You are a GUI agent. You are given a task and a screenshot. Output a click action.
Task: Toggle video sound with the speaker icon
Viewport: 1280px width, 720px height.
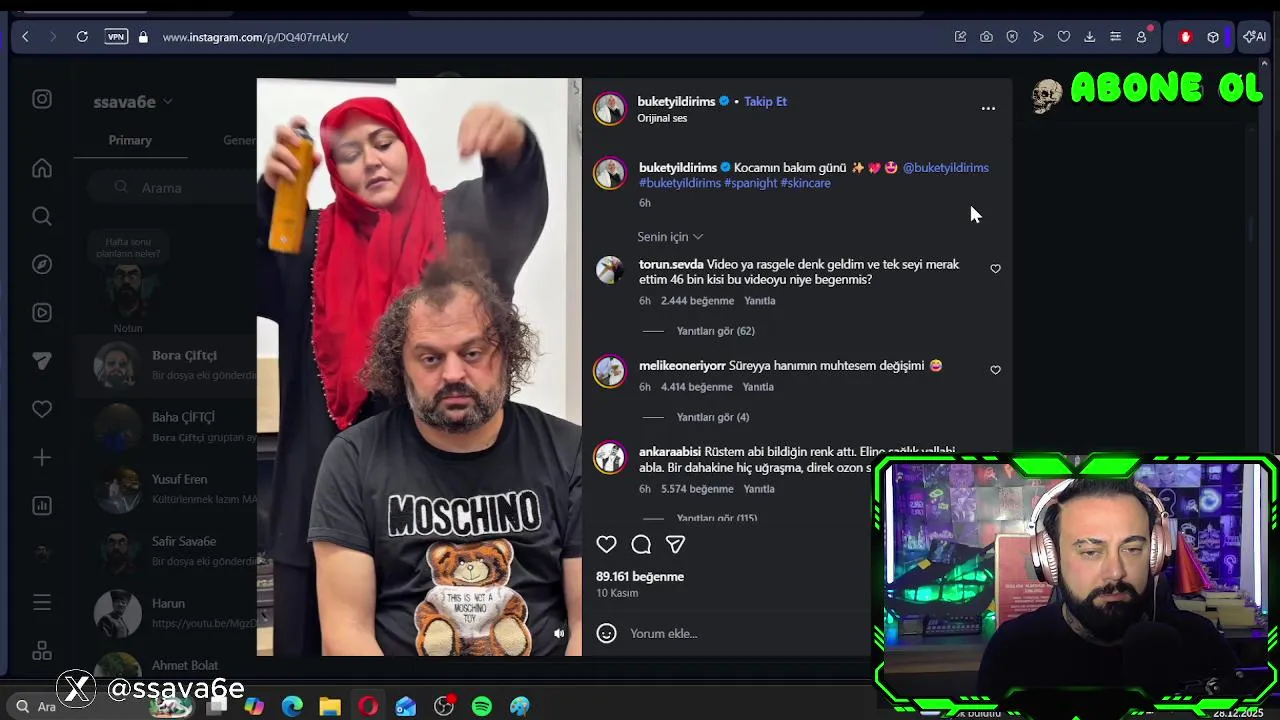pos(559,633)
